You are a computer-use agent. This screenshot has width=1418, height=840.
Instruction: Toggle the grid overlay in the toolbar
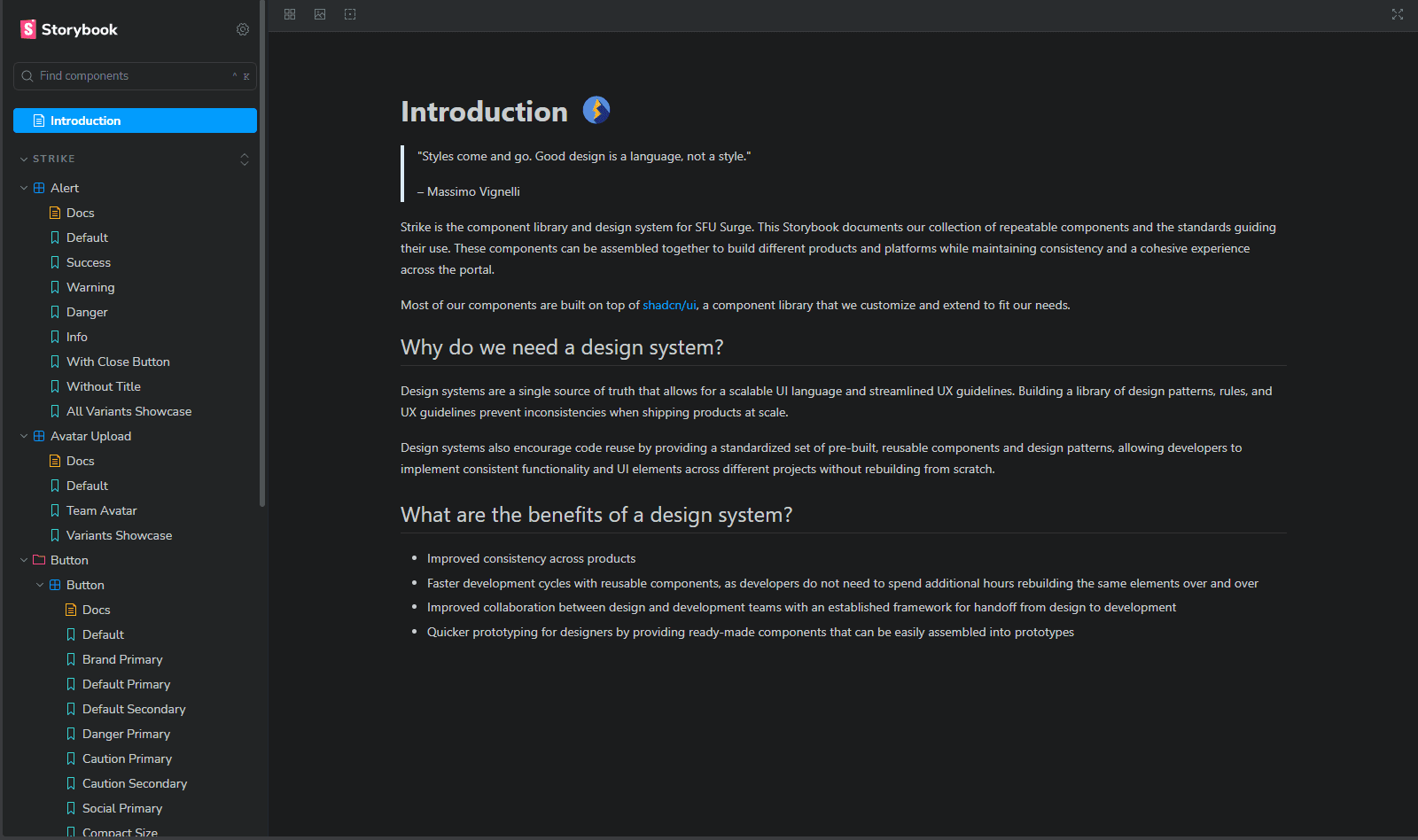(x=289, y=14)
